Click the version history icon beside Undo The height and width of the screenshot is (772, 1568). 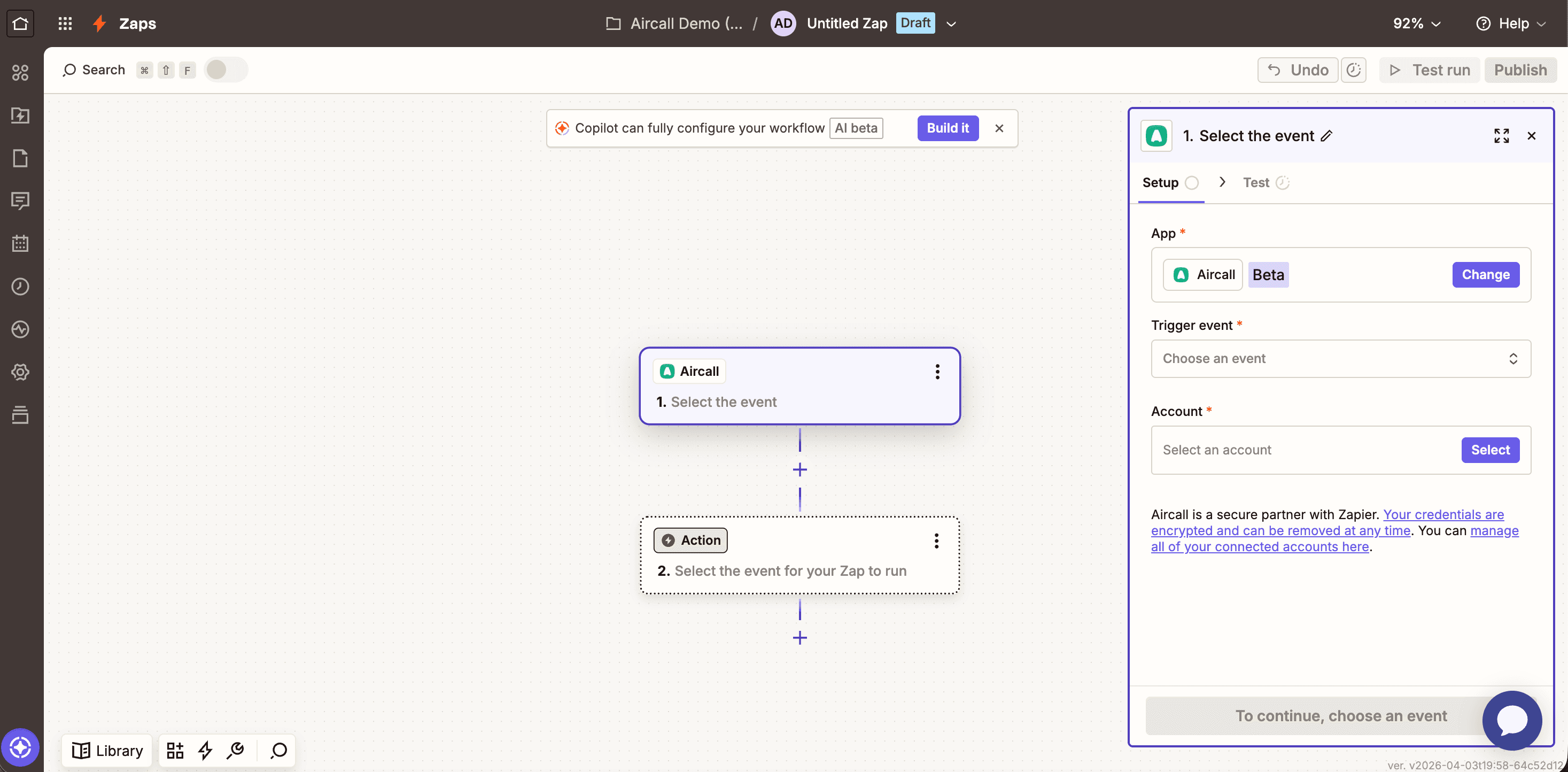click(x=1353, y=70)
